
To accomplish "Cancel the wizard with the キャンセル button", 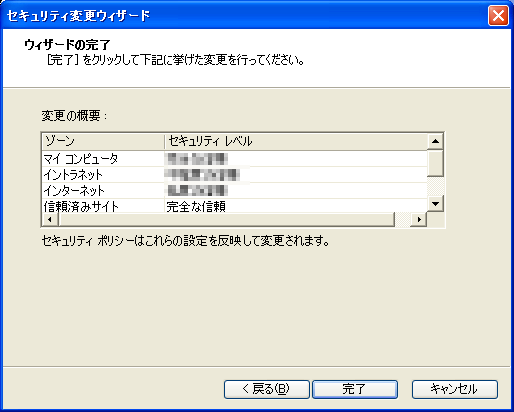I will (455, 389).
